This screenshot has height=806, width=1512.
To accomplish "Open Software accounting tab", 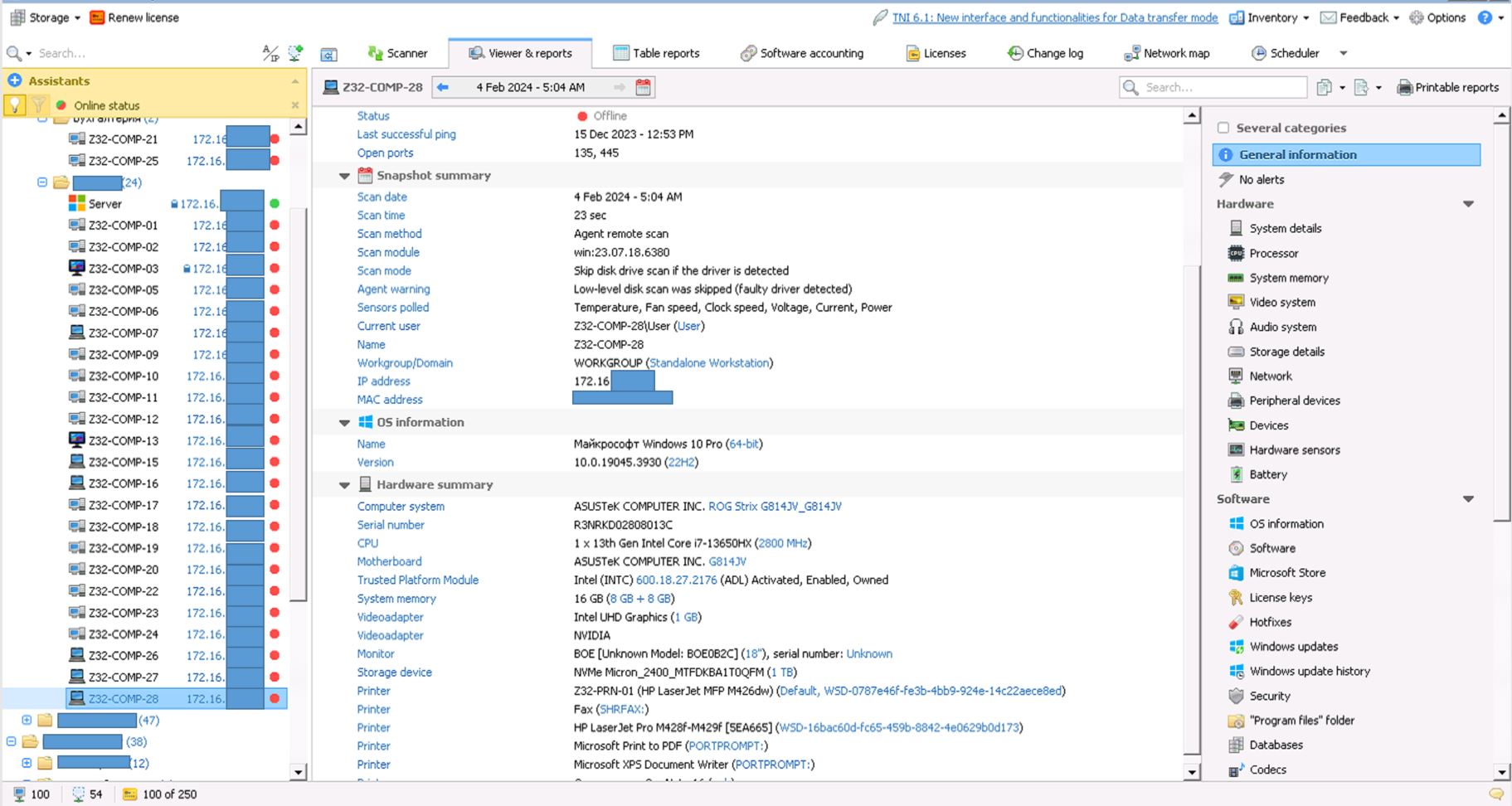I will coord(801,53).
